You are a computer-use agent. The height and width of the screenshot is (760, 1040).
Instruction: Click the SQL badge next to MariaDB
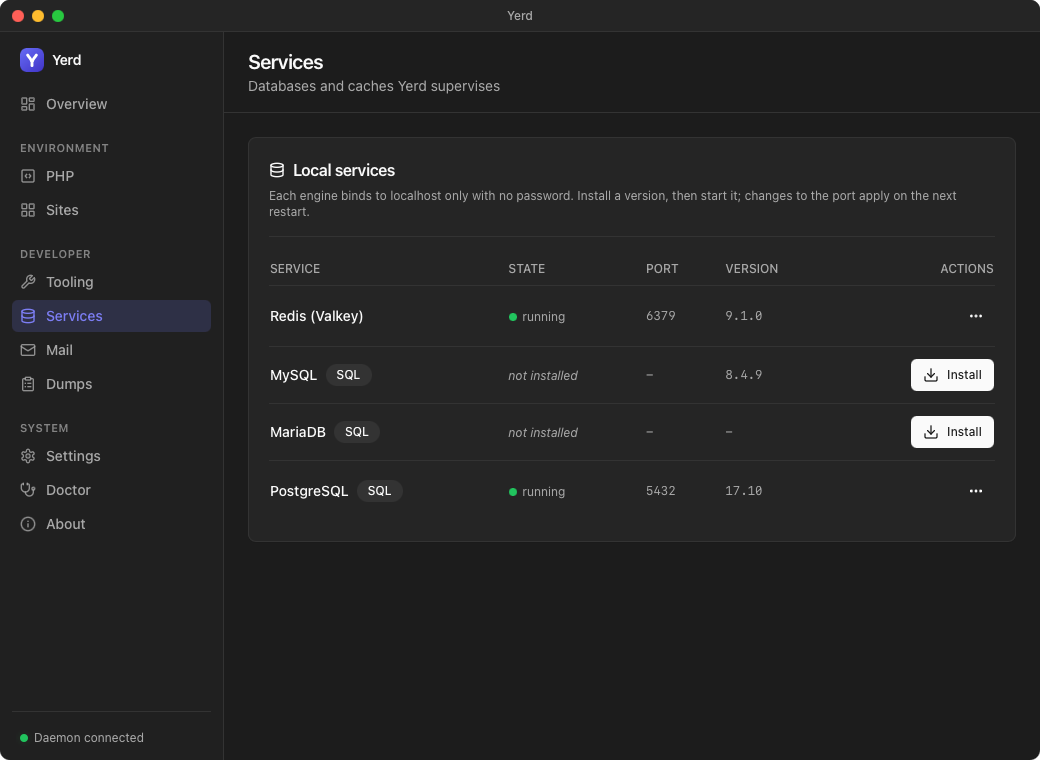pyautogui.click(x=357, y=432)
